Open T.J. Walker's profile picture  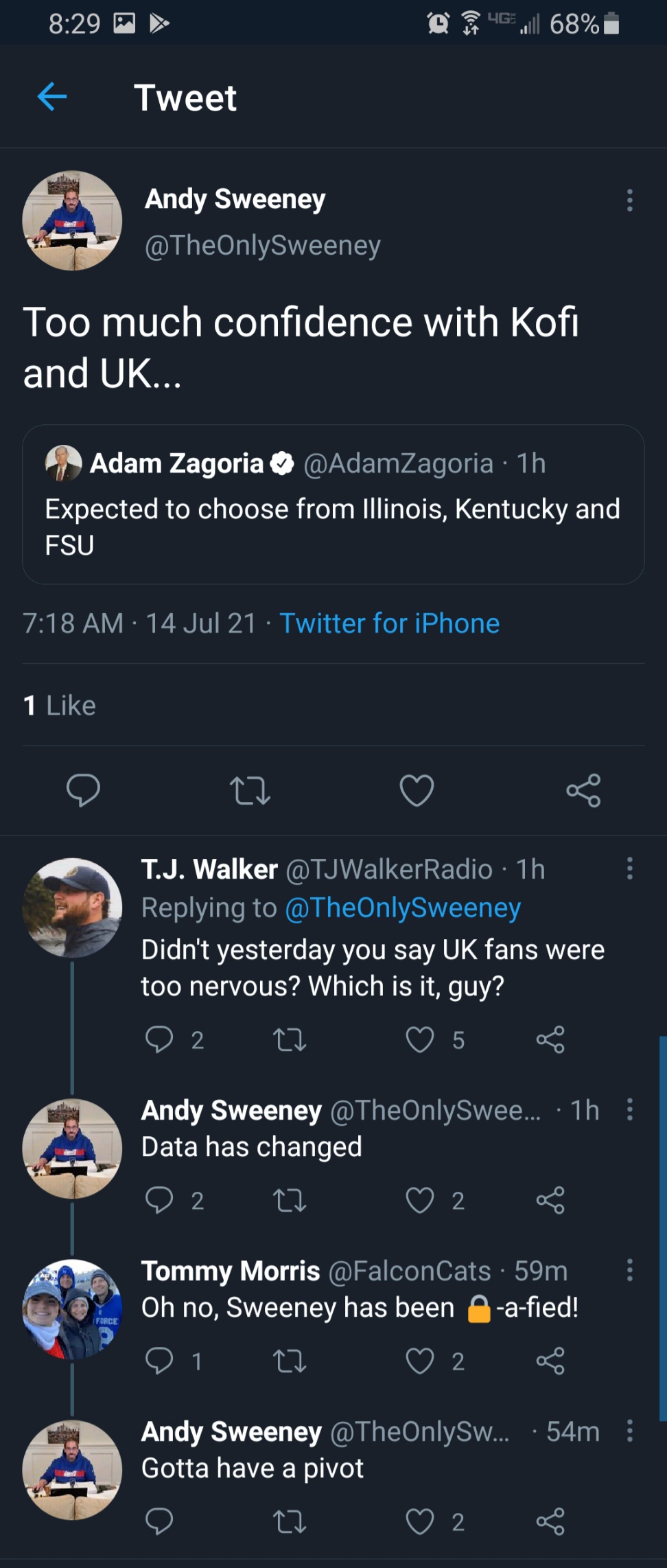[72, 908]
